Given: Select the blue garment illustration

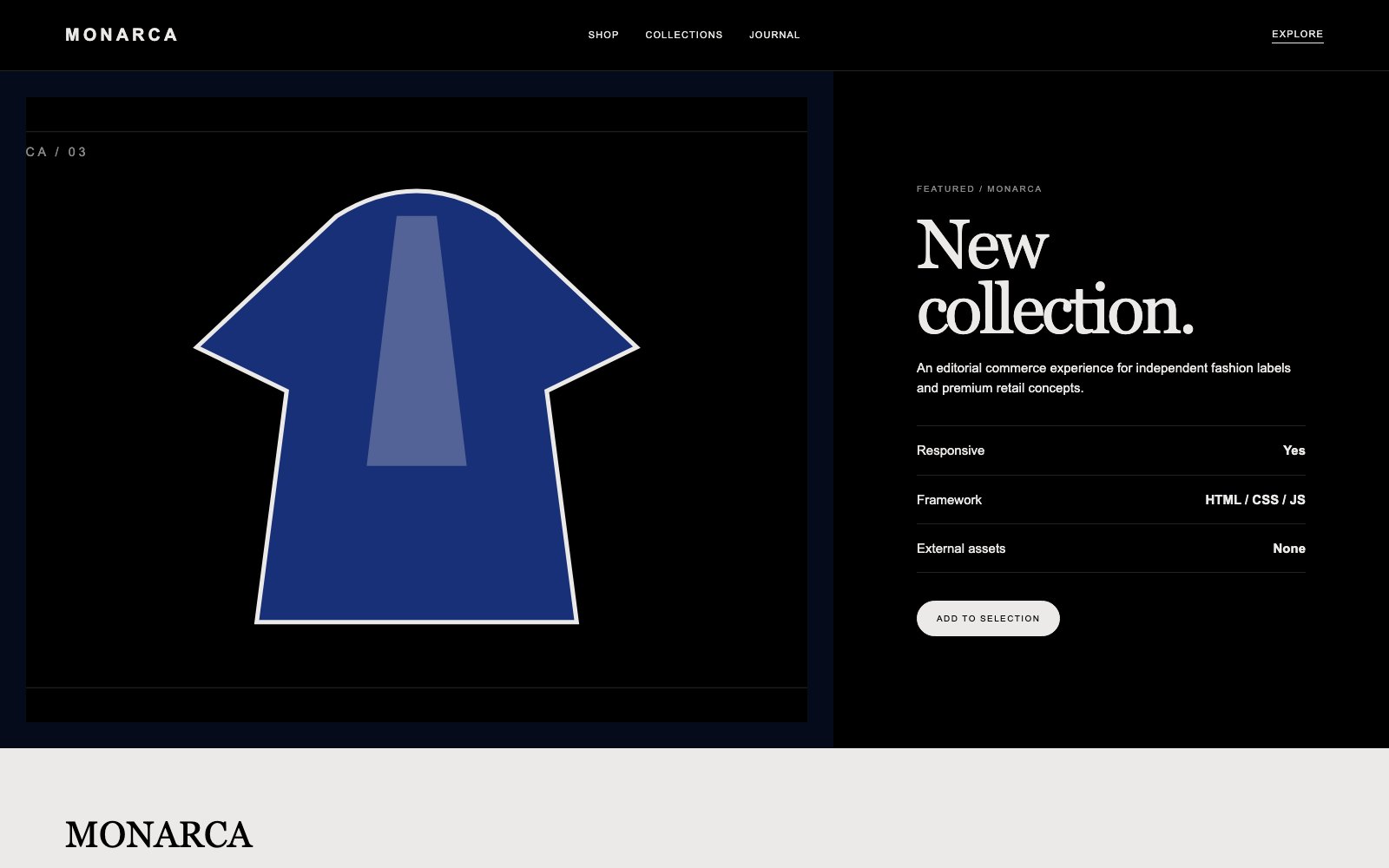Looking at the screenshot, I should click(x=417, y=406).
